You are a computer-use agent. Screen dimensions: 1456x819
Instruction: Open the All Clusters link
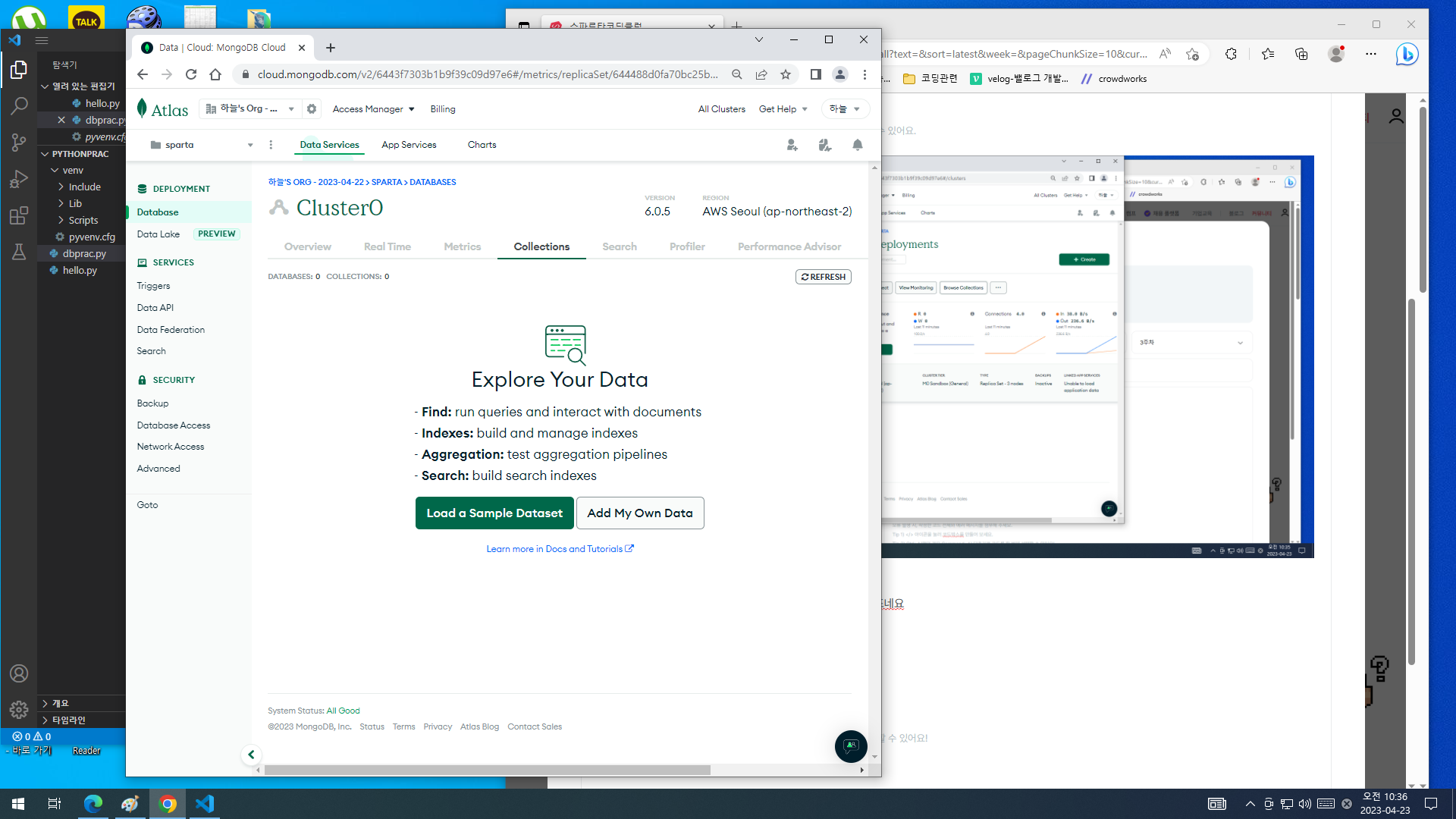pyautogui.click(x=721, y=109)
